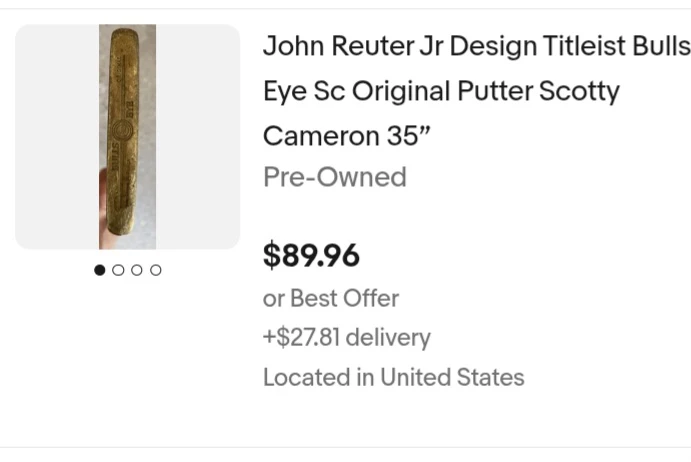This screenshot has width=691, height=462.
Task: Click the empty gray area left of photo
Action: point(57,137)
